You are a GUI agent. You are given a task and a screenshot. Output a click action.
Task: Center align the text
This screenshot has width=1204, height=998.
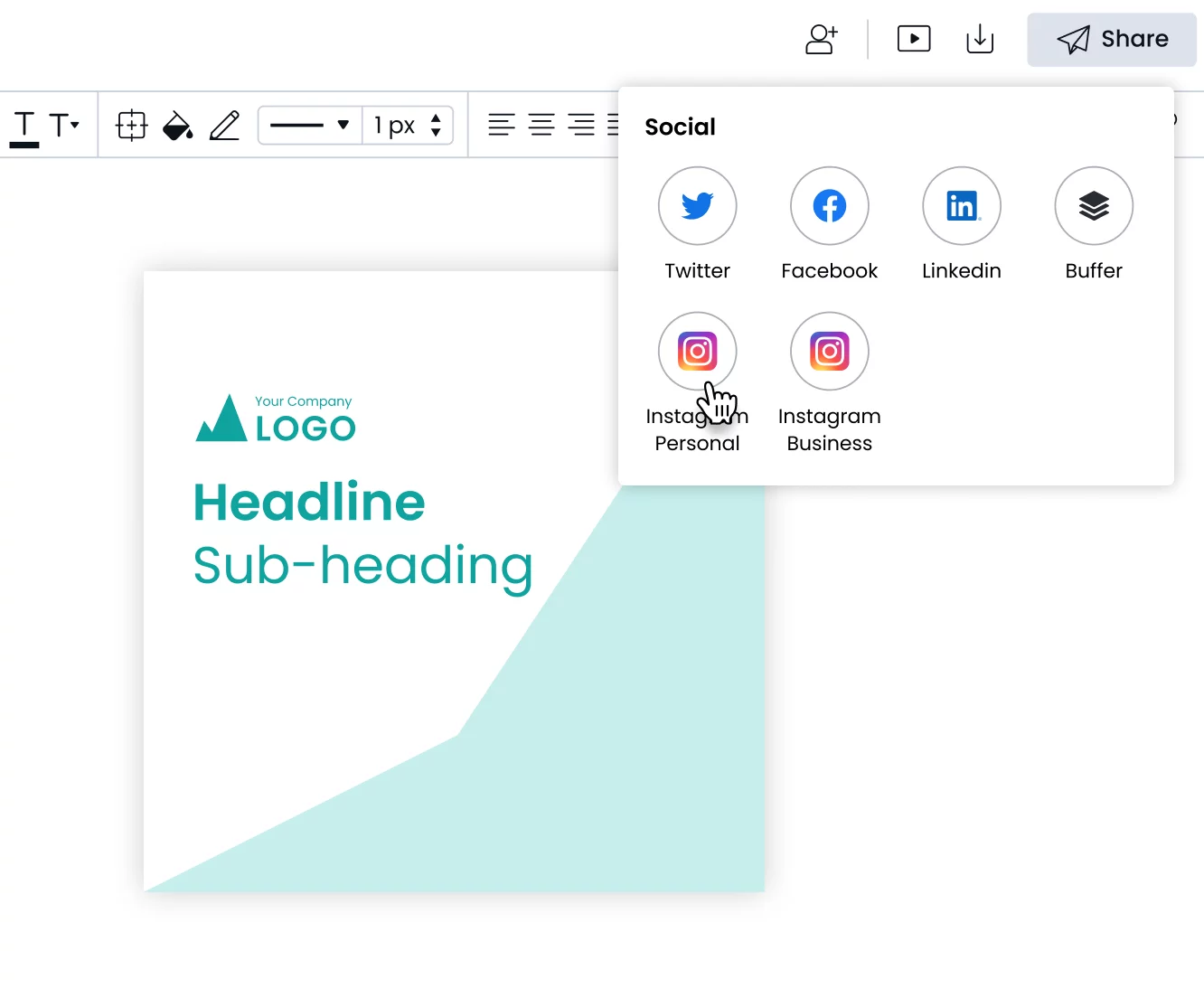point(541,125)
